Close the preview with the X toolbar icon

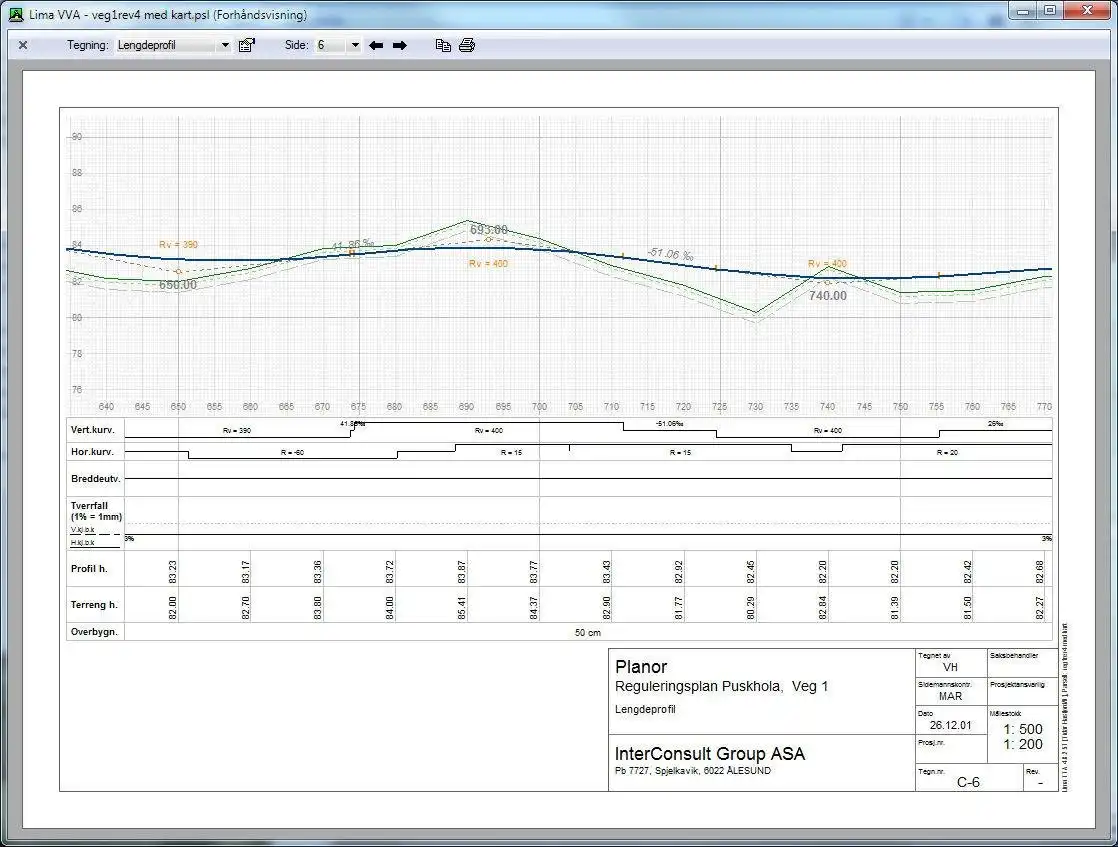(x=22, y=44)
